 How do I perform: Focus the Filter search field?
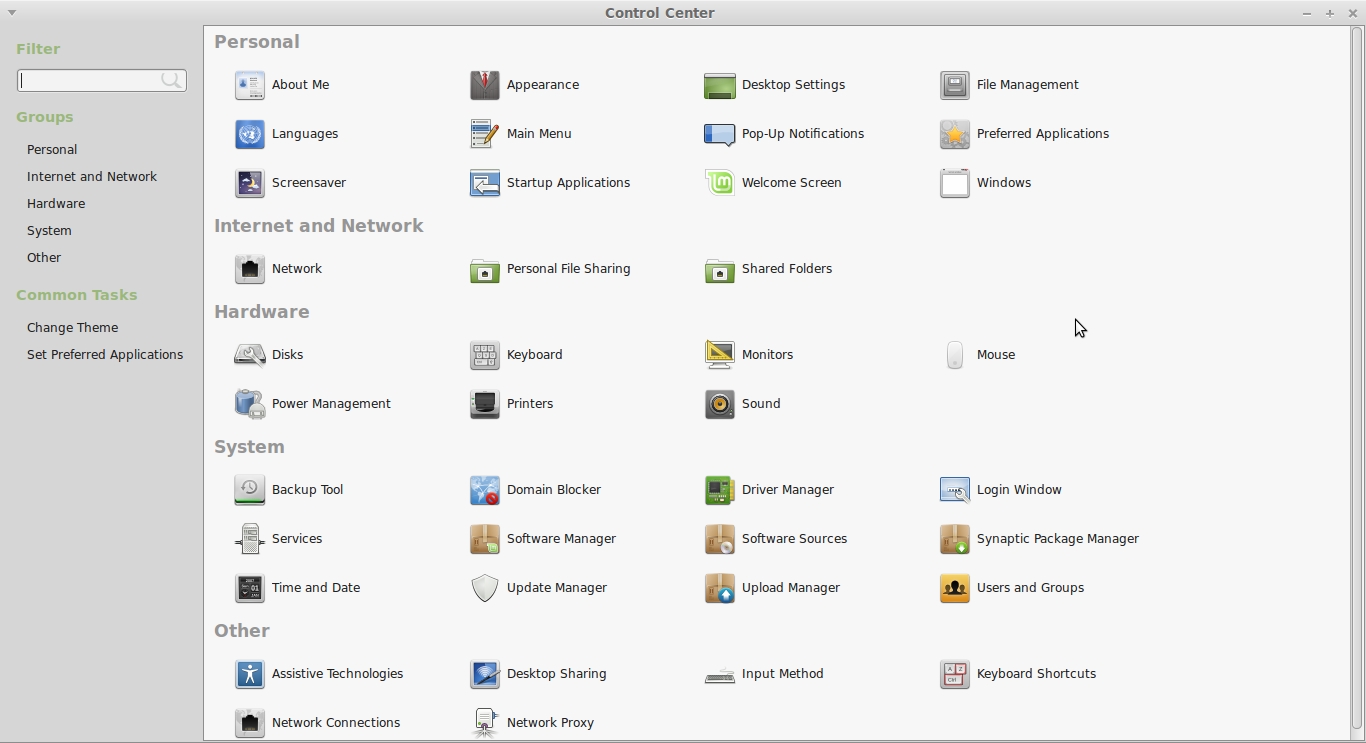pyautogui.click(x=101, y=80)
